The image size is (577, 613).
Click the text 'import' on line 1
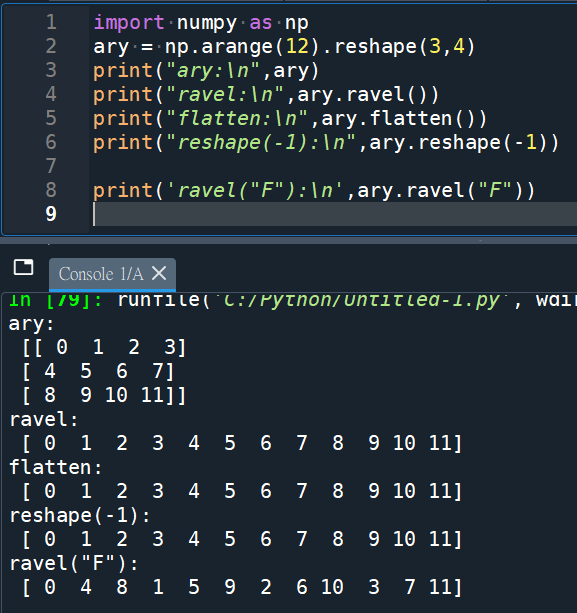[129, 22]
